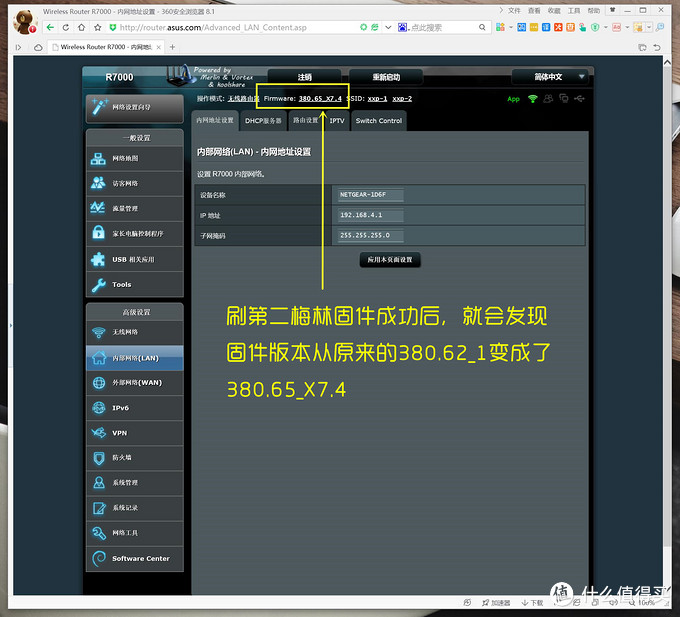
Task: Open USB 相关应用 section
Action: (x=135, y=259)
